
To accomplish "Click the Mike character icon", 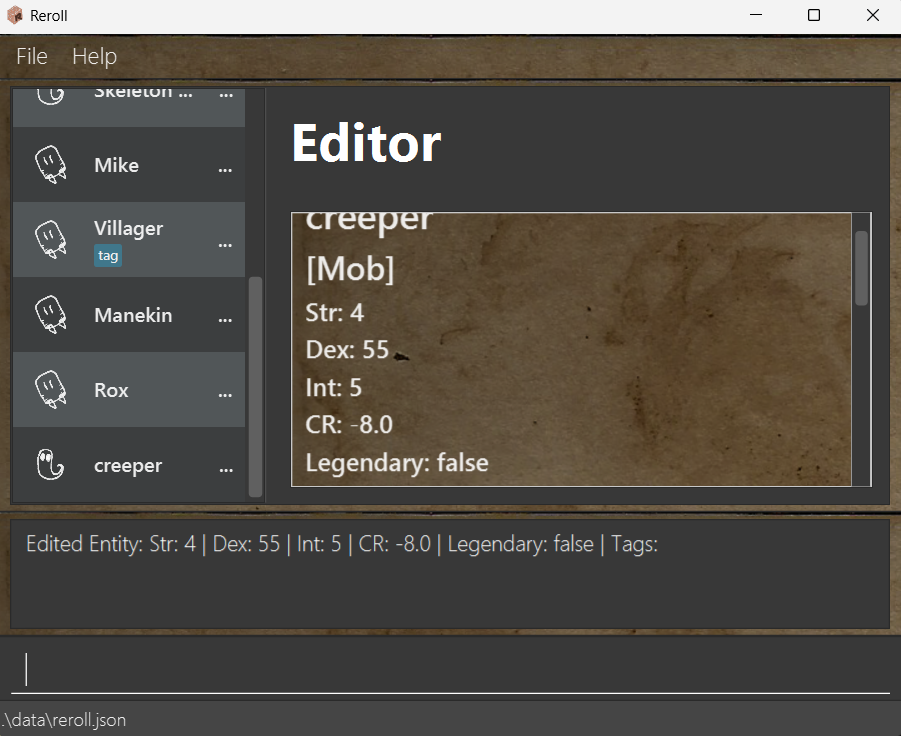I will pos(51,164).
